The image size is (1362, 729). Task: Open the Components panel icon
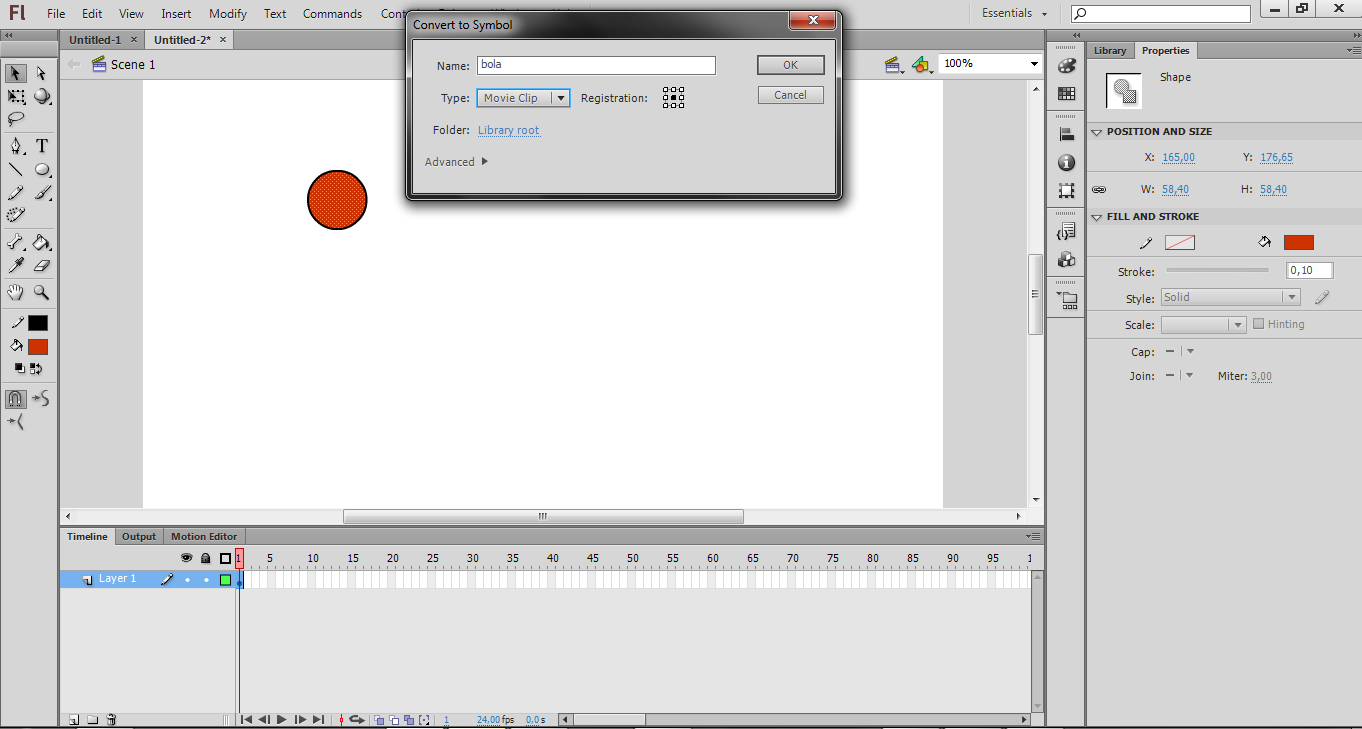tap(1066, 259)
